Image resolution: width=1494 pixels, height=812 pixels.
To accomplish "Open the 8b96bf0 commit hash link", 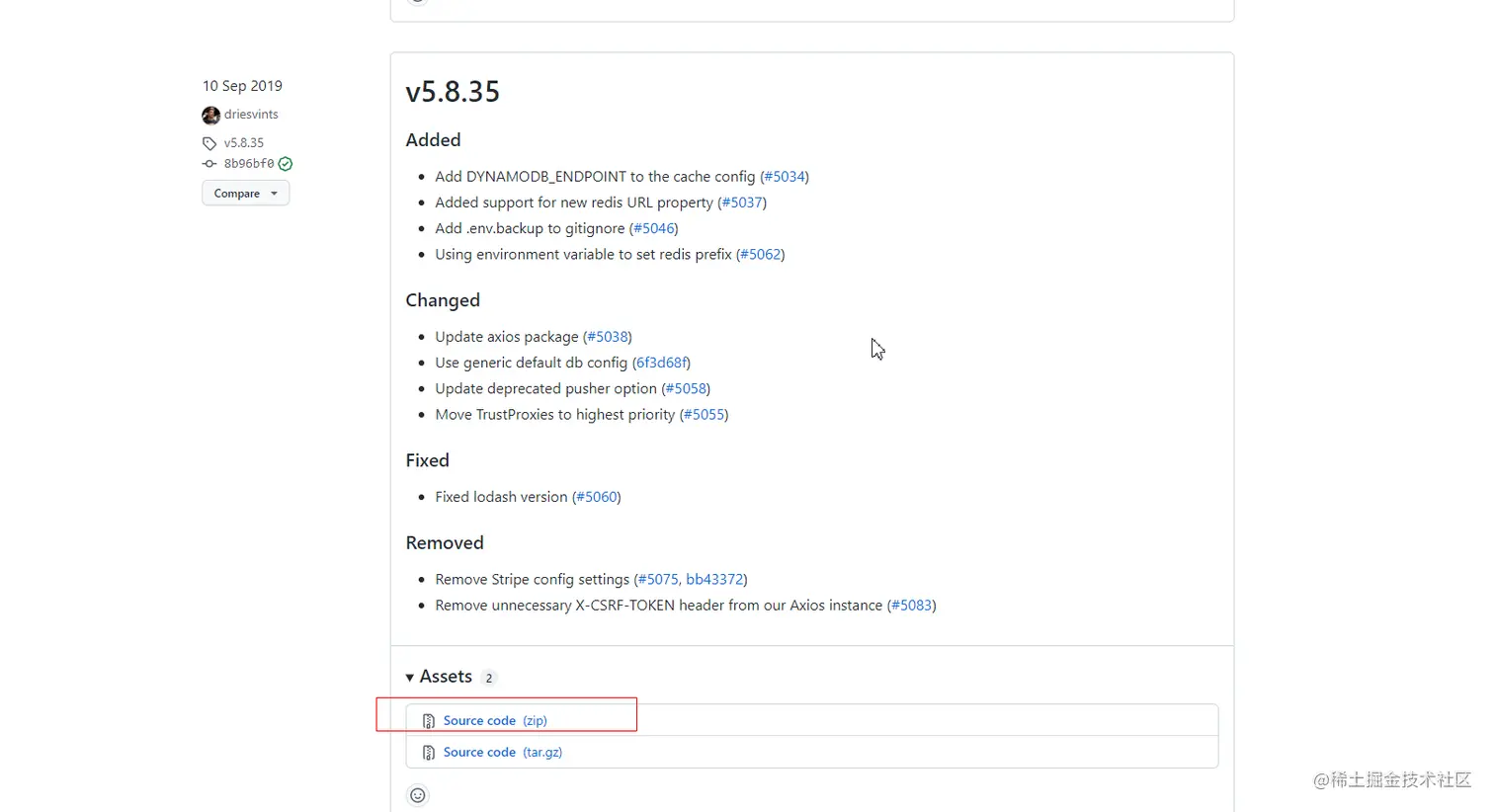I will click(x=249, y=164).
